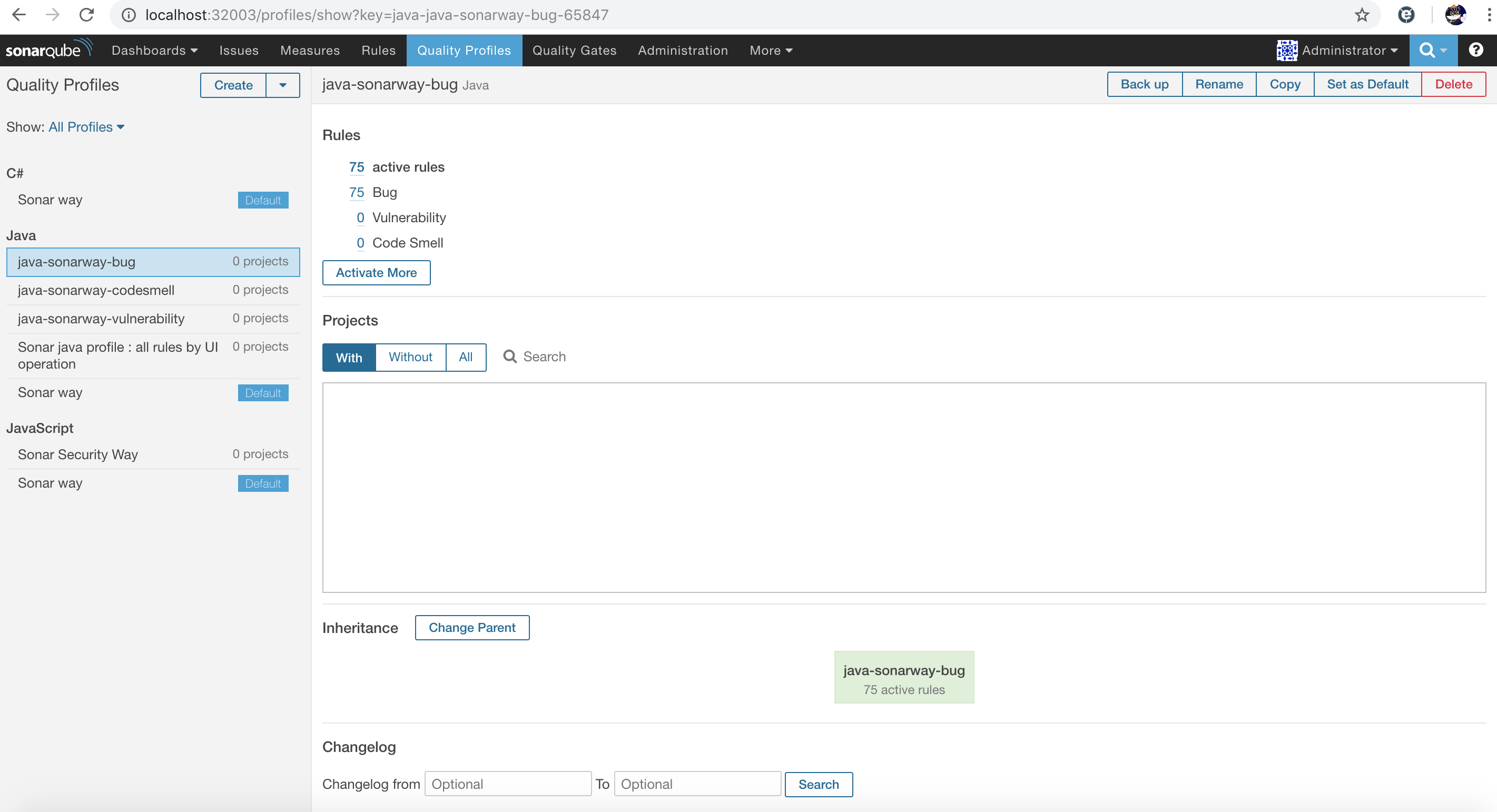Screen dimensions: 1497x812
Task: Expand the Dashboards menu
Action: (154, 50)
